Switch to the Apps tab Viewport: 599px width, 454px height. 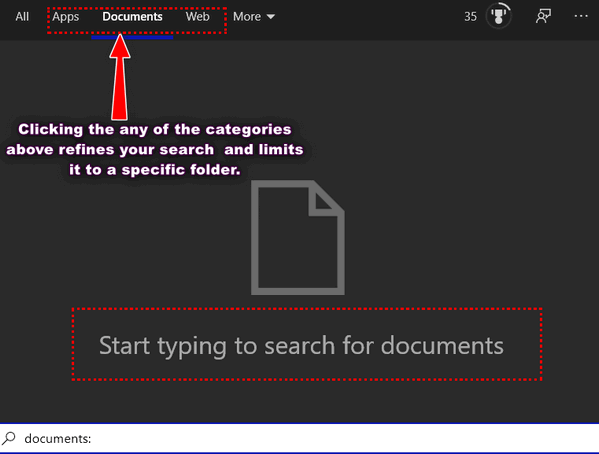tap(66, 17)
